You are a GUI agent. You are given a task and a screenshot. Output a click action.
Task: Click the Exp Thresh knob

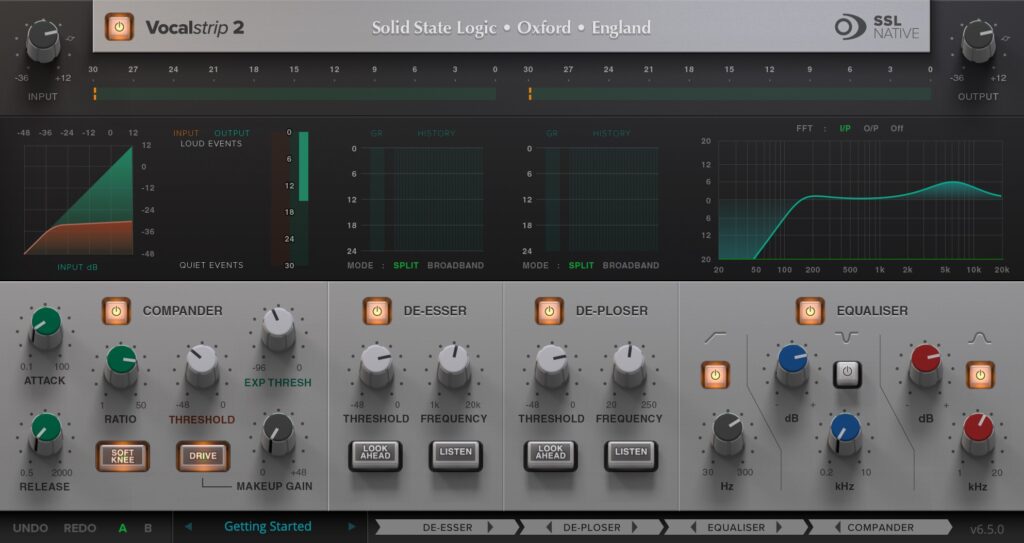coord(278,327)
